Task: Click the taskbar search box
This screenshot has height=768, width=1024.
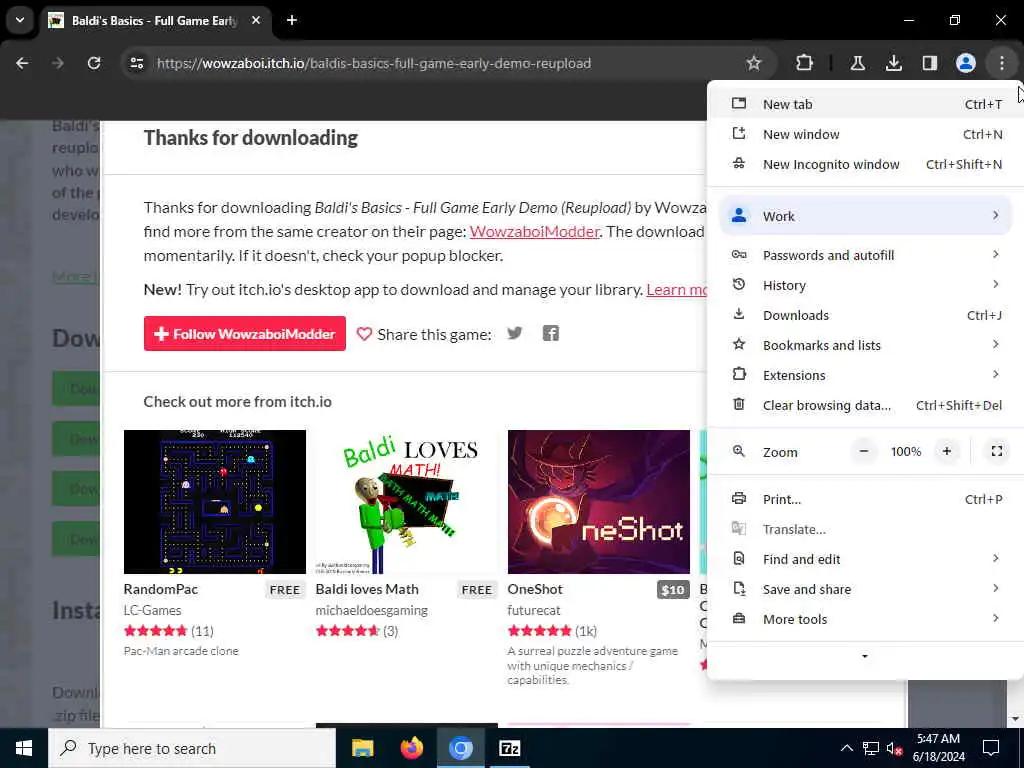Action: point(192,748)
